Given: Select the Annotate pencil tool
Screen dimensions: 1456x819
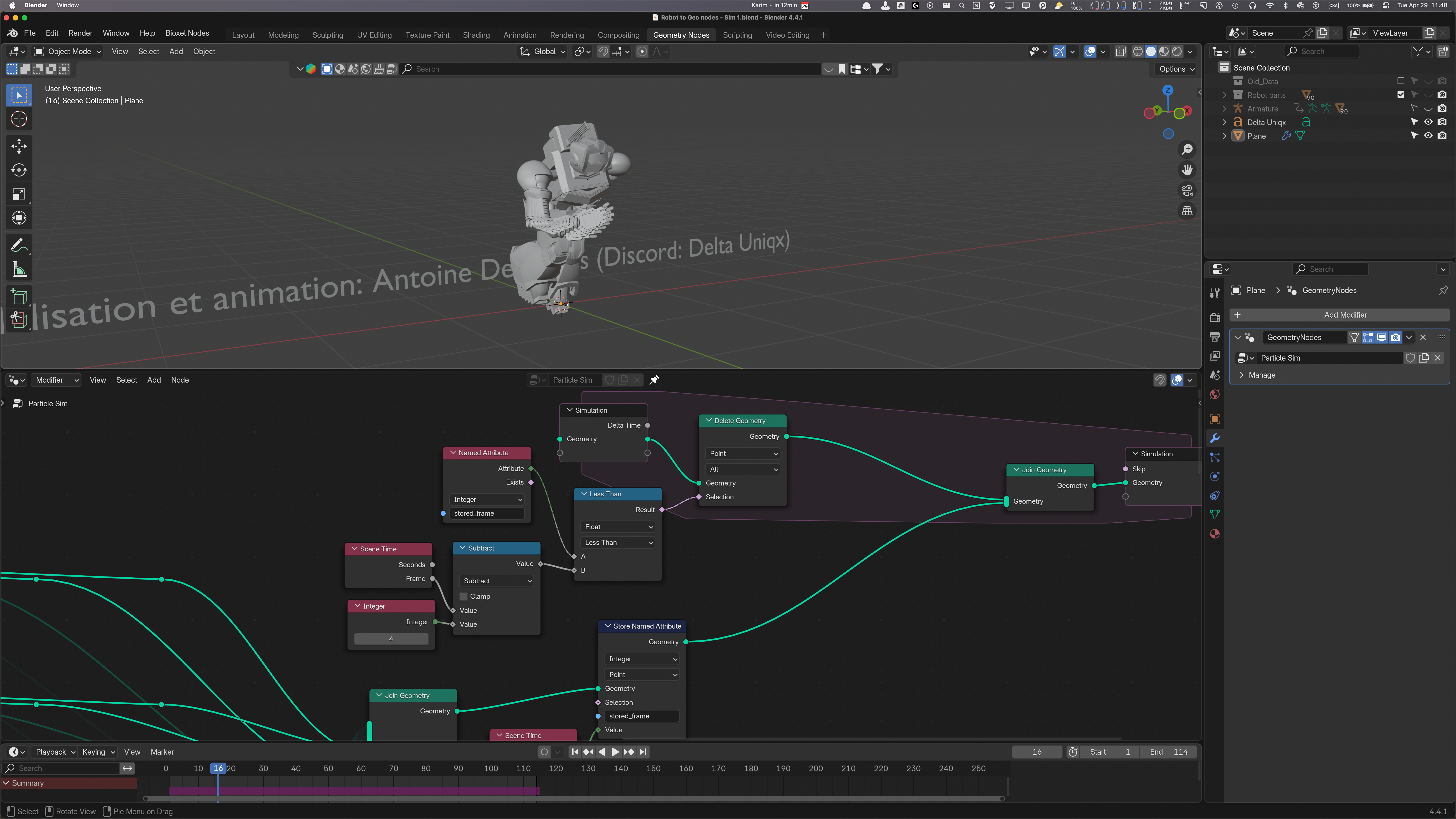Looking at the screenshot, I should 19,245.
